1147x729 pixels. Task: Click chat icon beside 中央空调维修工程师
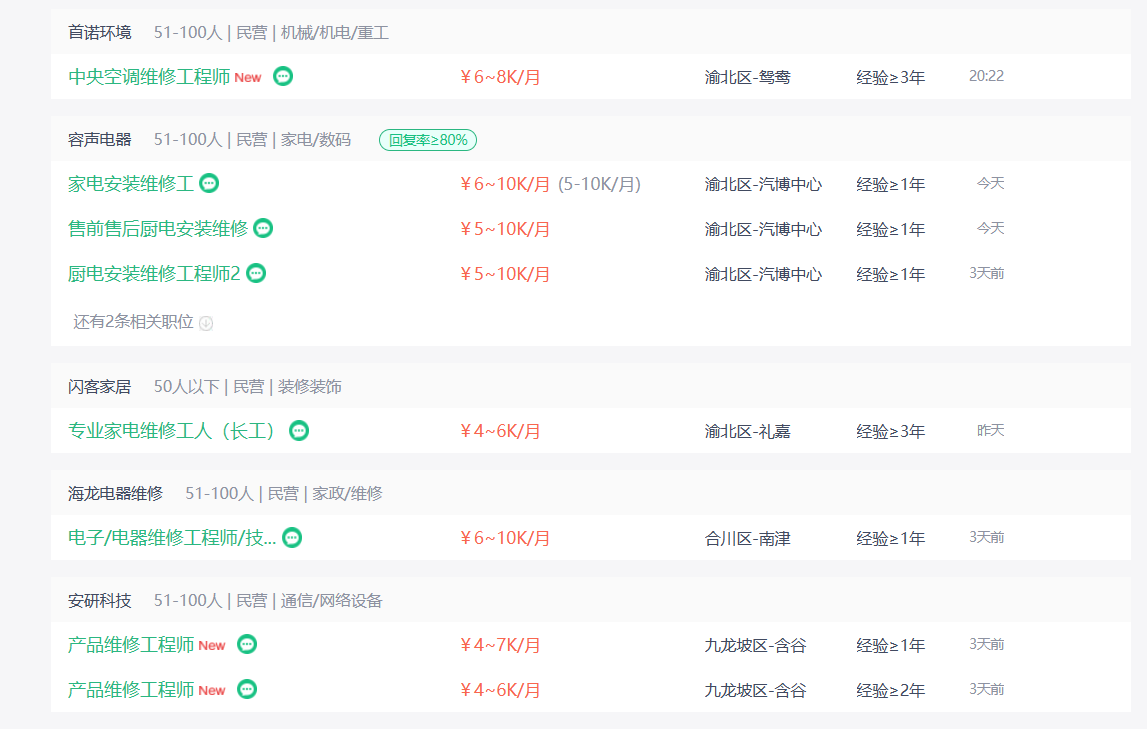[x=283, y=76]
